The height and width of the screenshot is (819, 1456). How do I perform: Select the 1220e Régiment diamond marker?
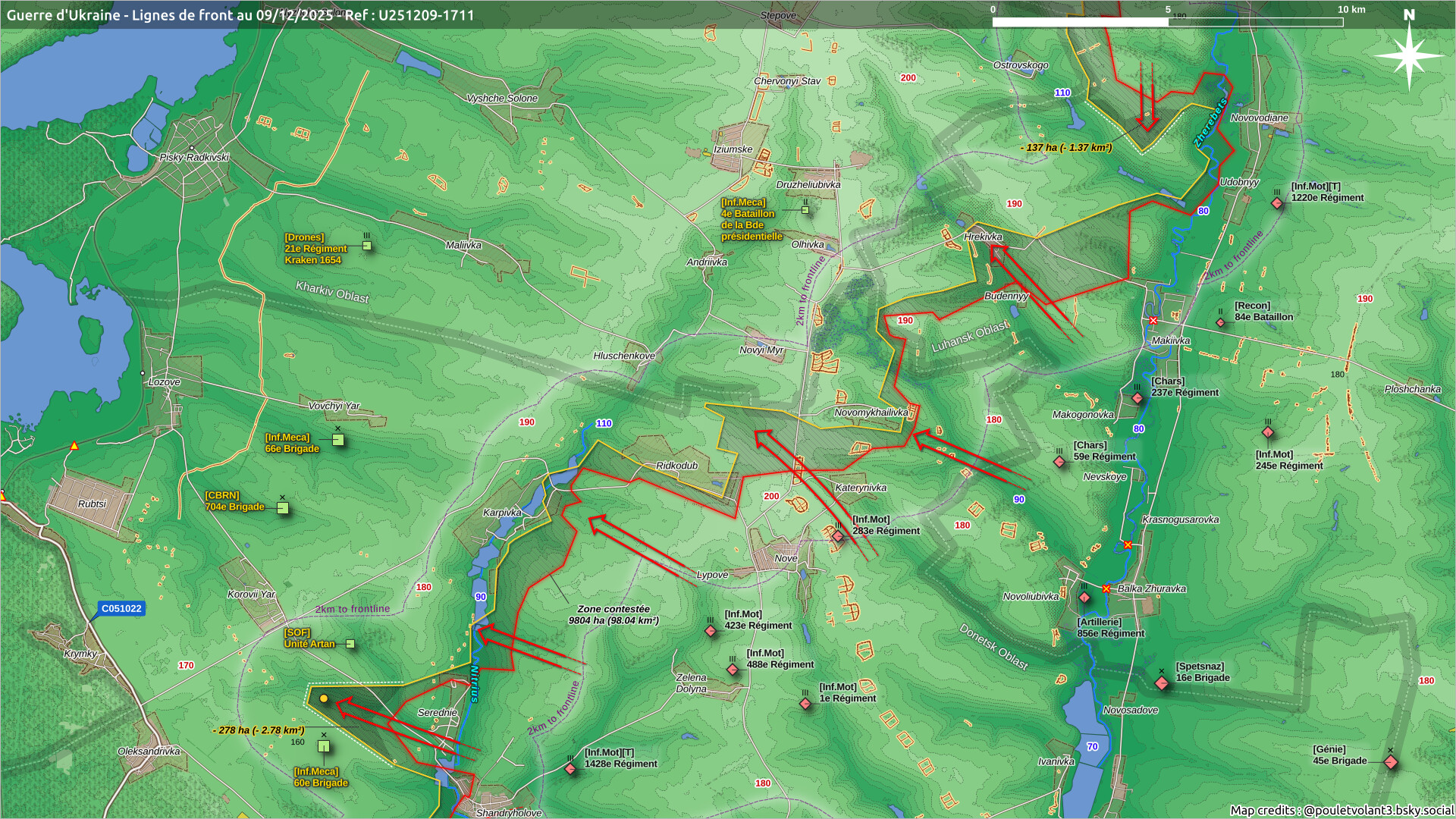[1277, 203]
